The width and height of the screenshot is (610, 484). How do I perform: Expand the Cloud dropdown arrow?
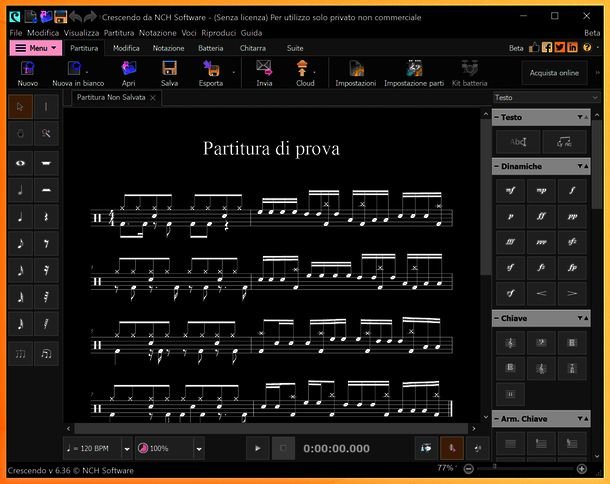point(314,72)
